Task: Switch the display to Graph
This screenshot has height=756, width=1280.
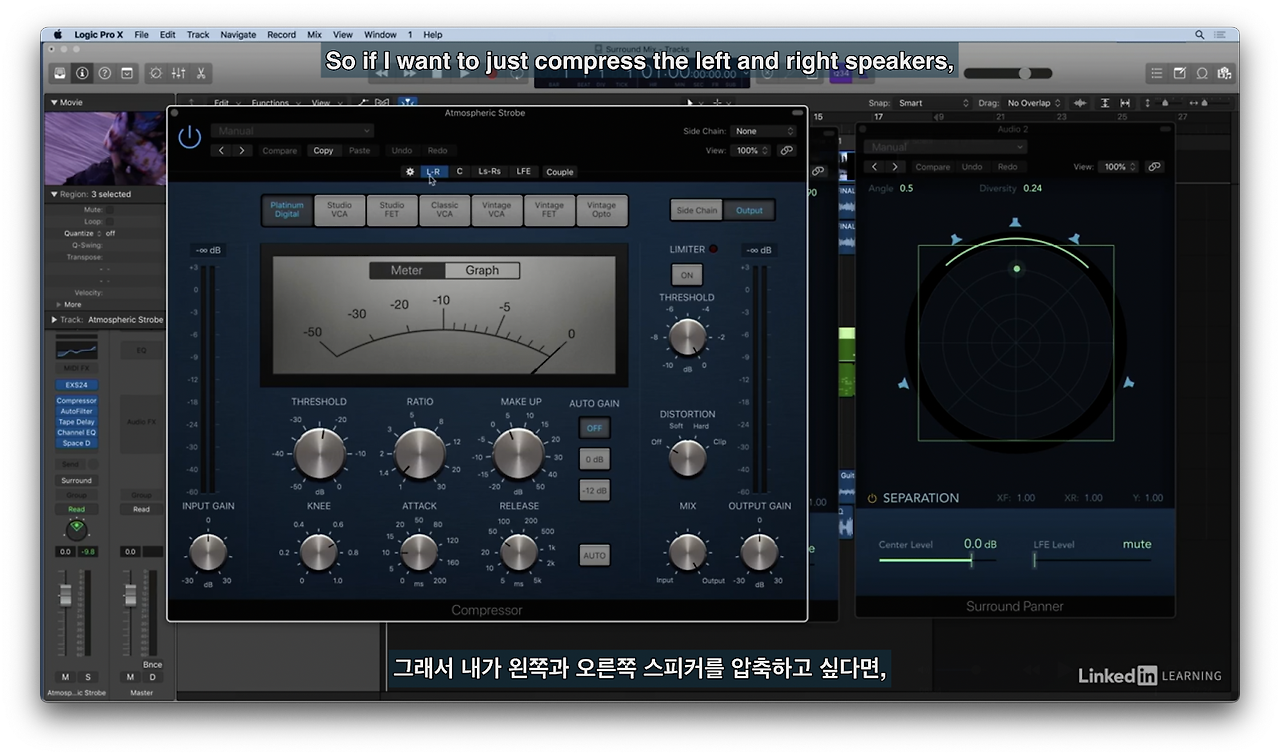Action: coord(482,270)
